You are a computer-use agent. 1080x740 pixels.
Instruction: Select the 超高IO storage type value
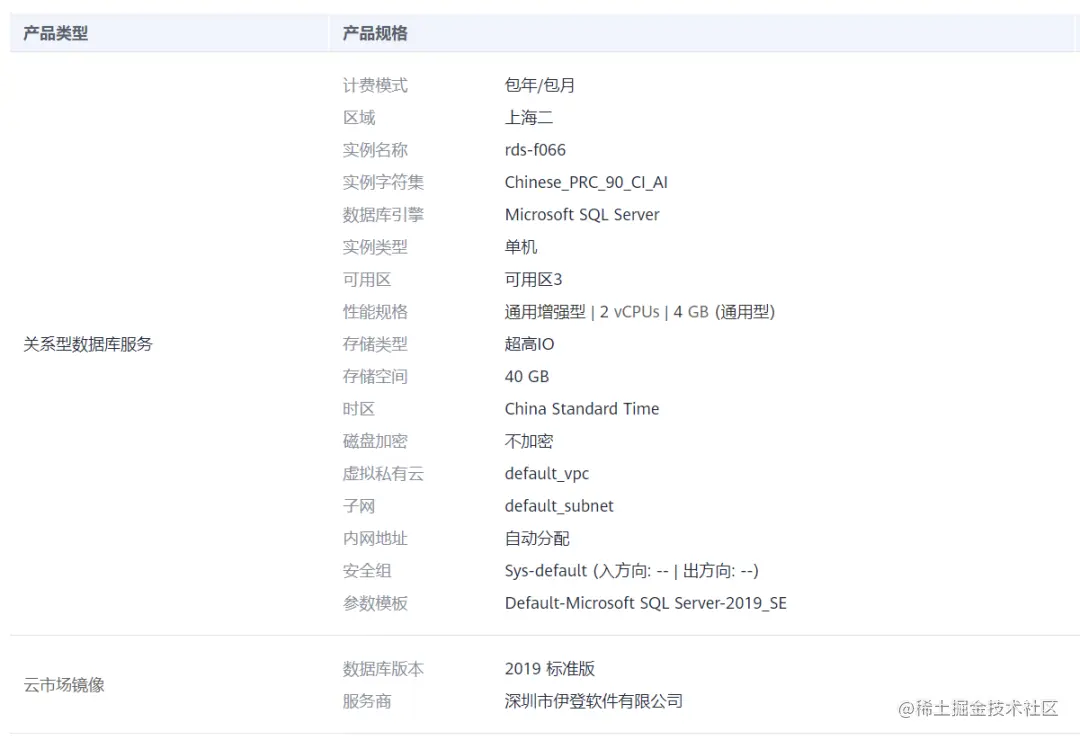click(529, 344)
